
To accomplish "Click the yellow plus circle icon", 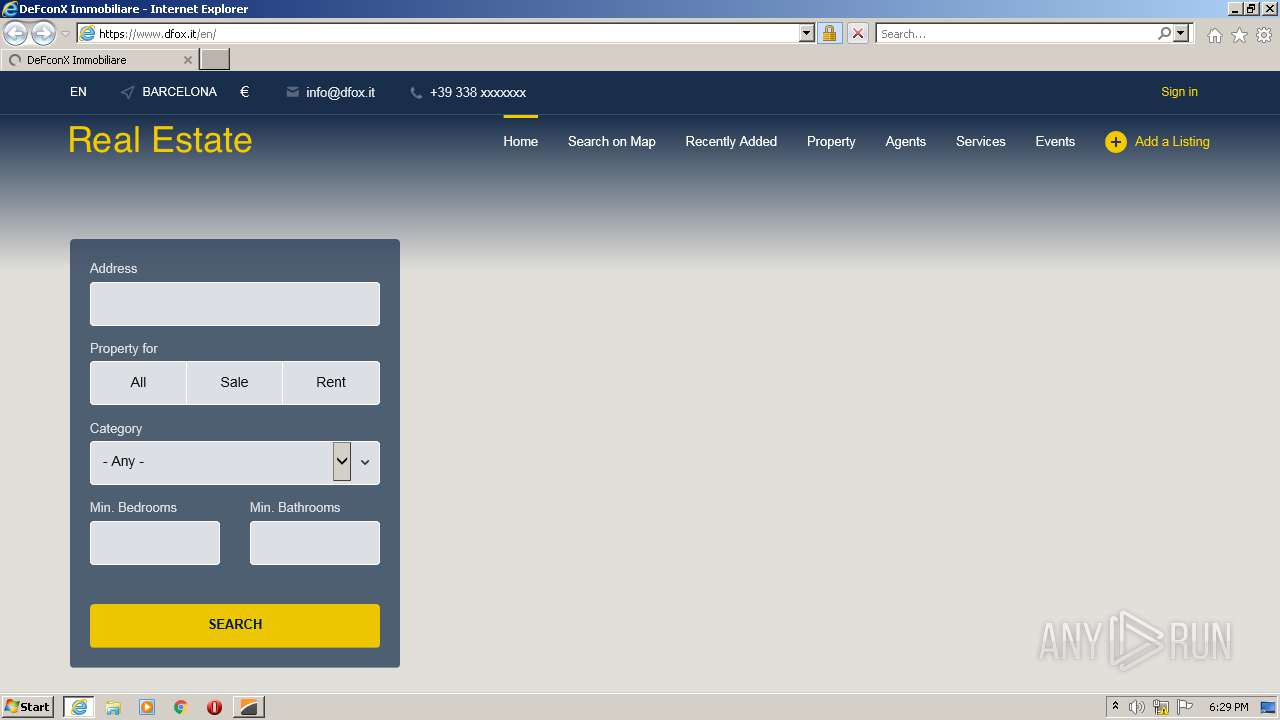I will [1116, 142].
